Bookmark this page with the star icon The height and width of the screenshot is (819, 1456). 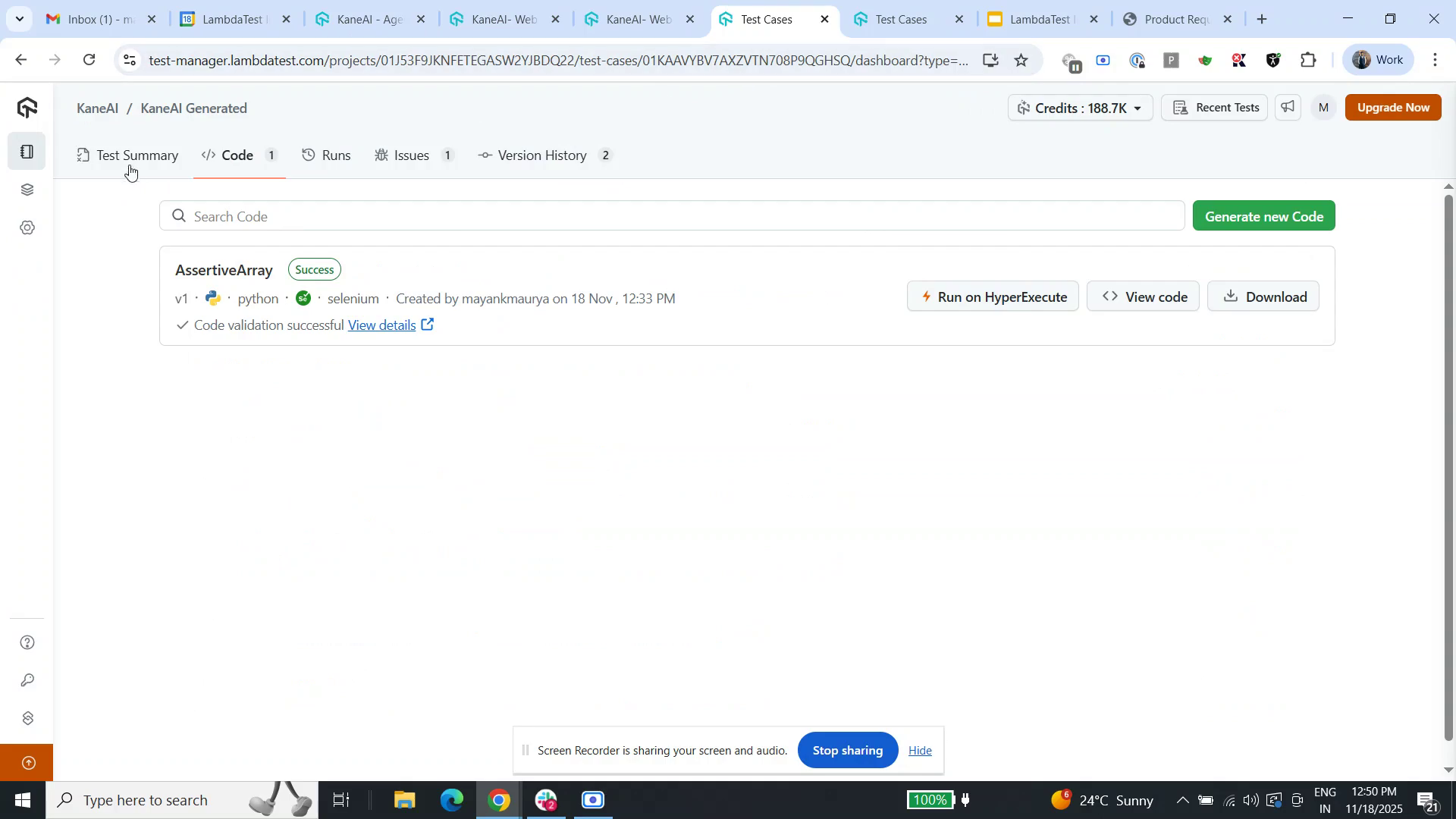coord(1021,60)
